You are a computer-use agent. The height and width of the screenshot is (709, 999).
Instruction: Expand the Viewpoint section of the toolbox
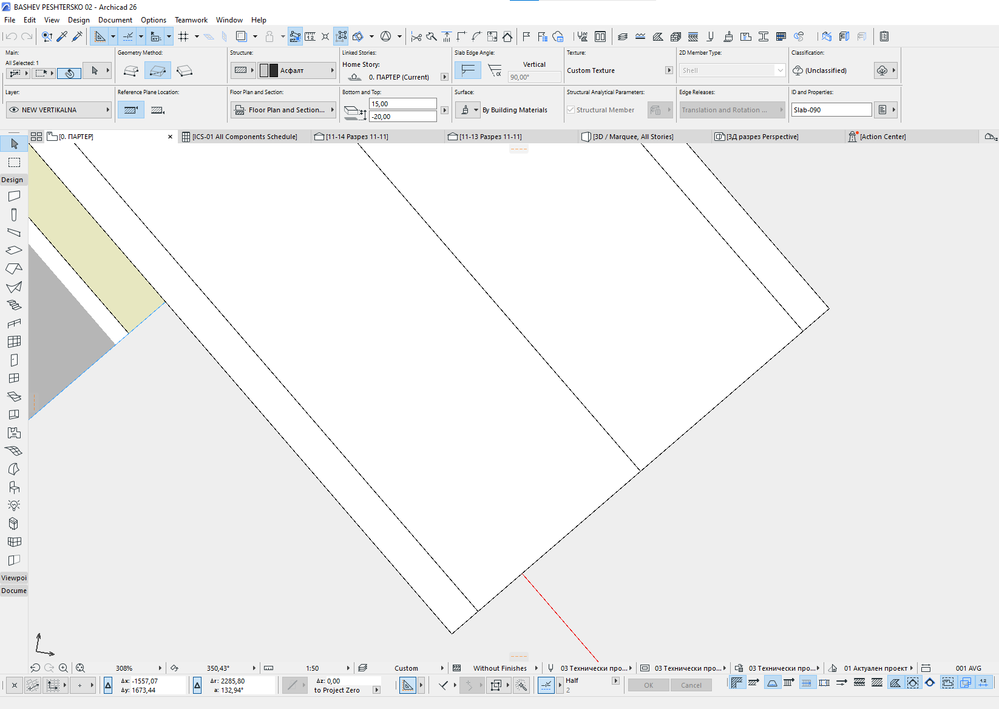[x=14, y=578]
